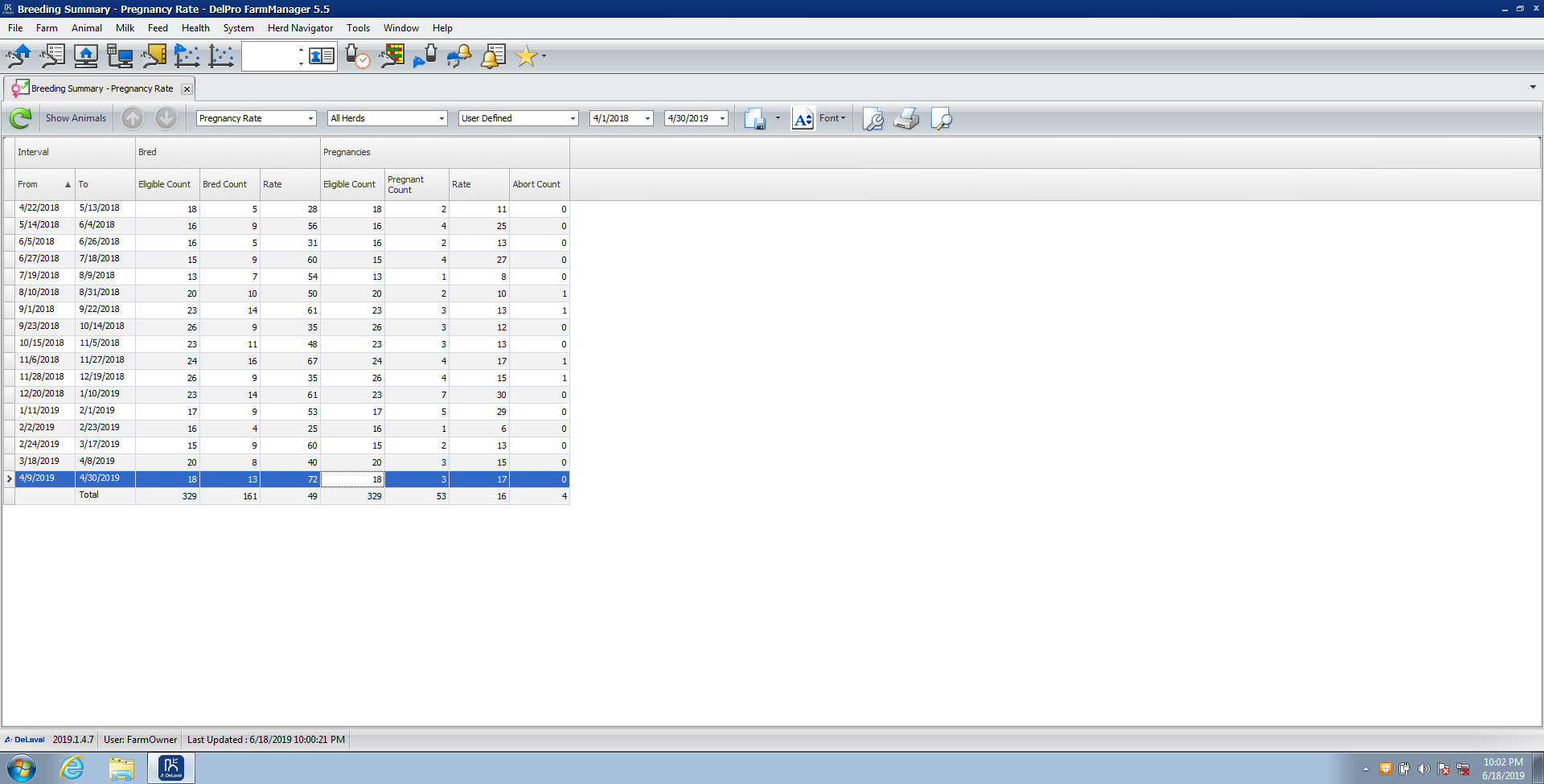
Task: Click the monitor with home icon
Action: [85, 56]
